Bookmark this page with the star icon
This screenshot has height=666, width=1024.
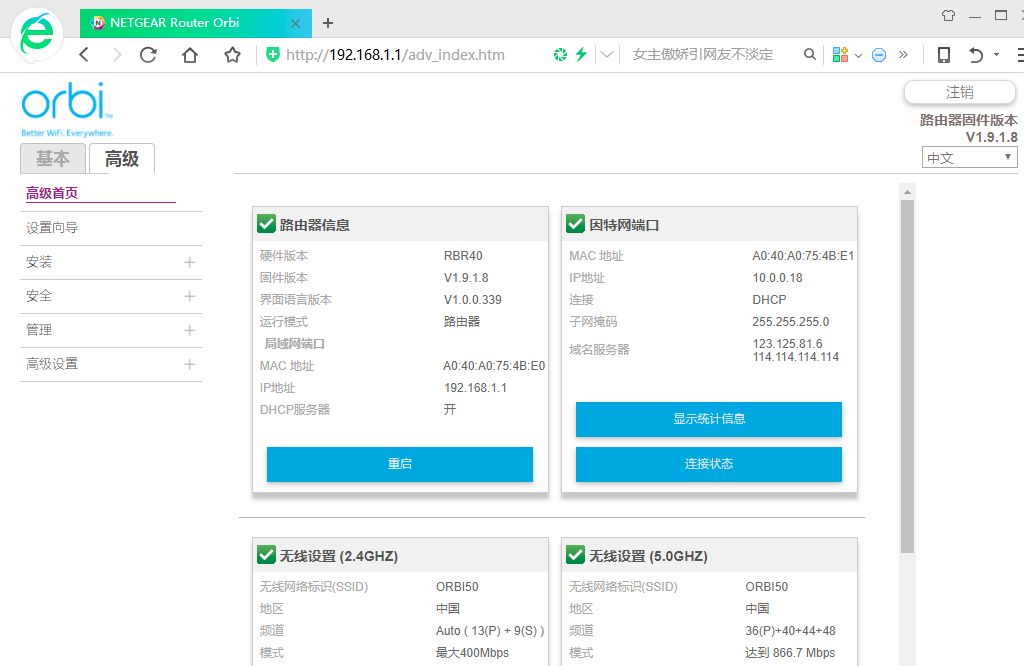point(232,55)
